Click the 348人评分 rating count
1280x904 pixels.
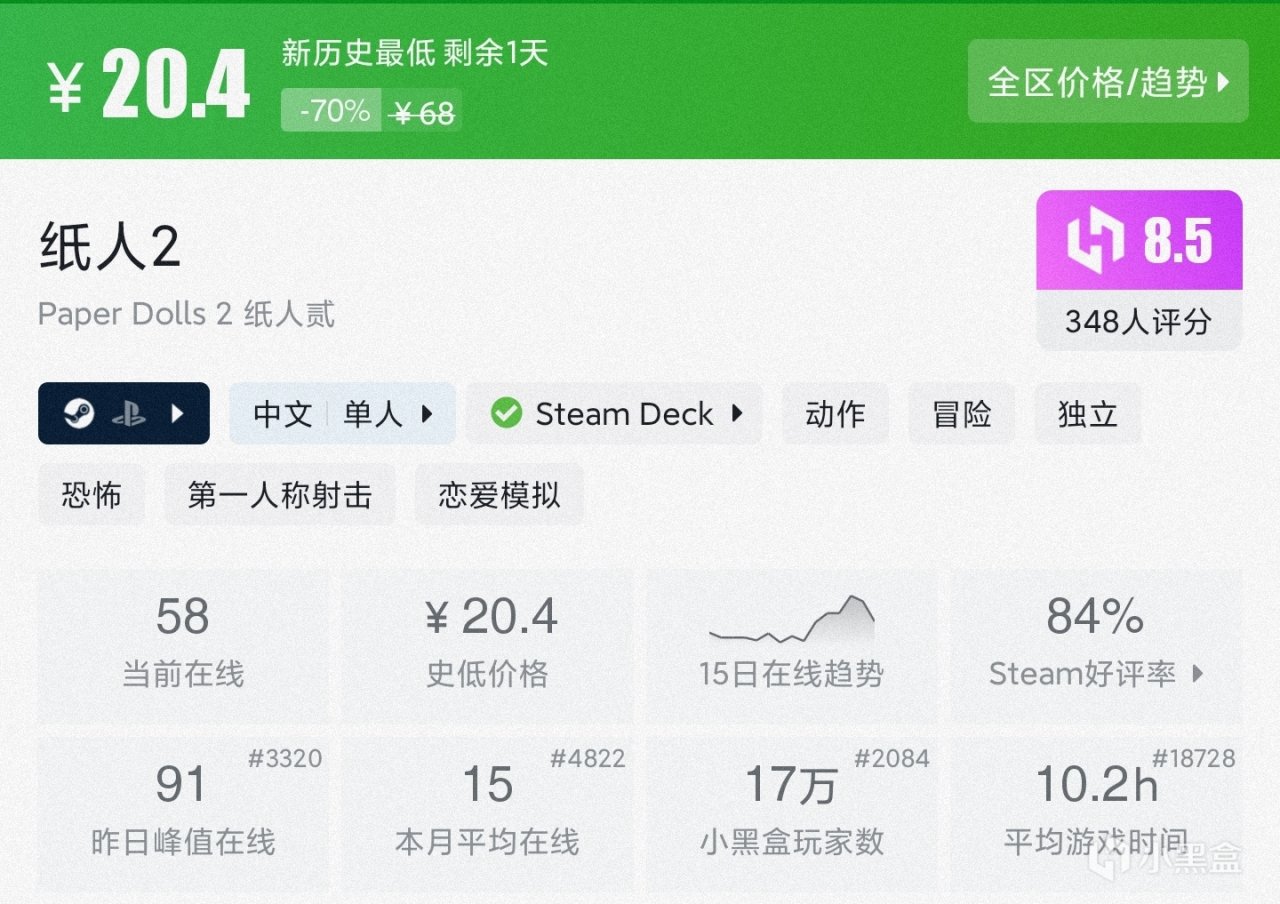click(1138, 321)
